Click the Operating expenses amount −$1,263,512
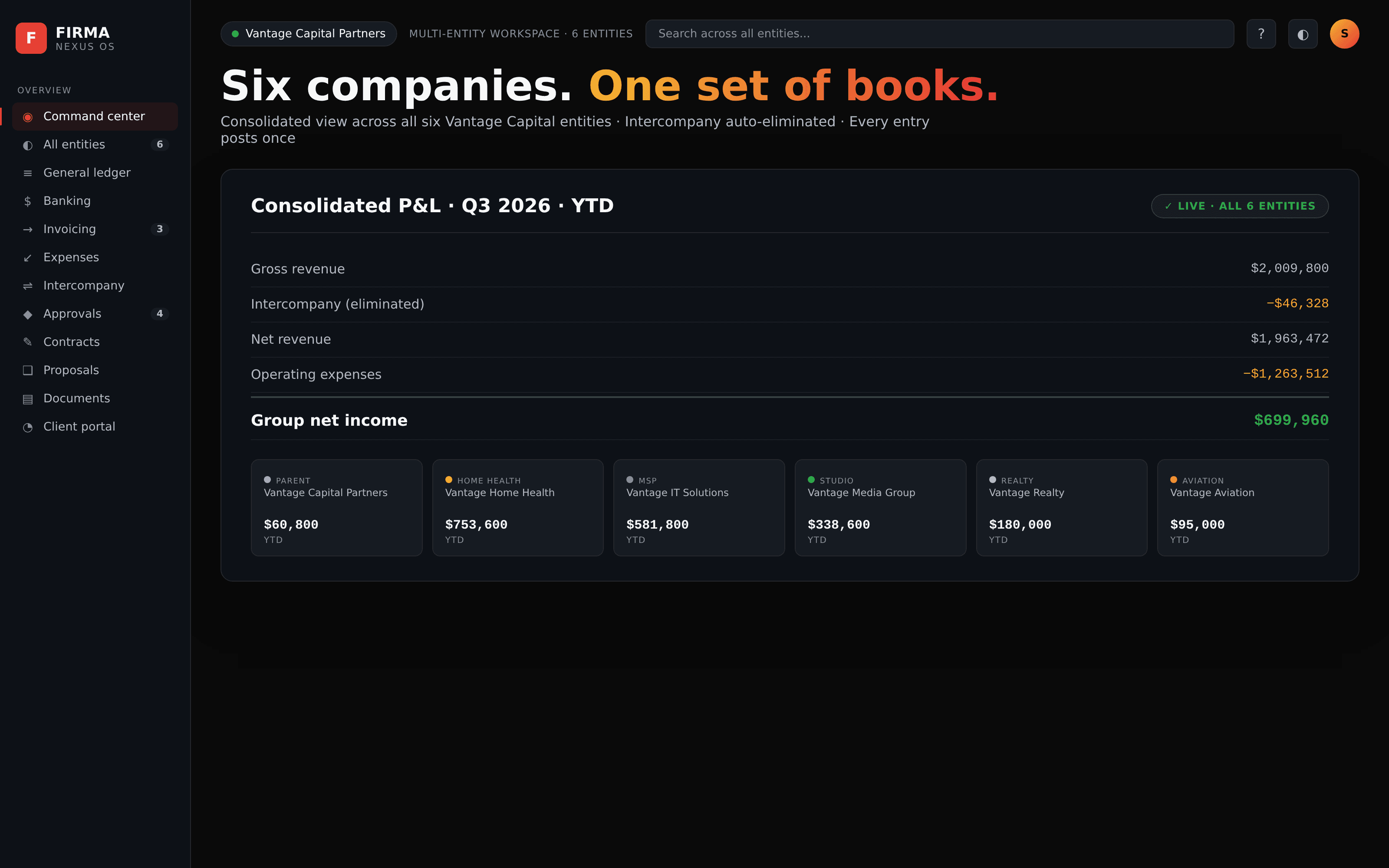This screenshot has width=1389, height=868. [1286, 374]
